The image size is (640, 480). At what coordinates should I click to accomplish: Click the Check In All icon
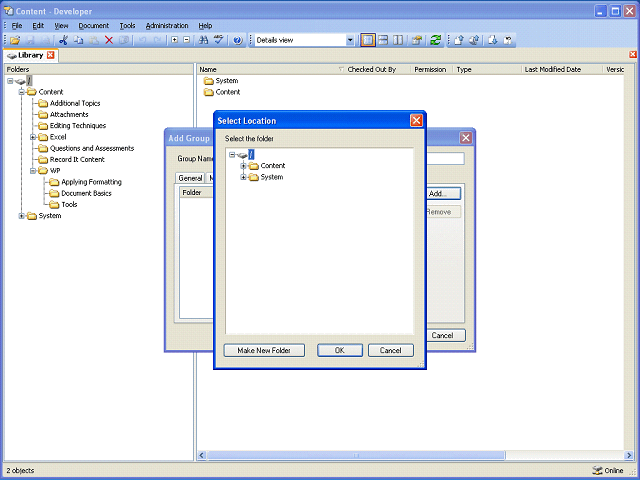[x=474, y=40]
